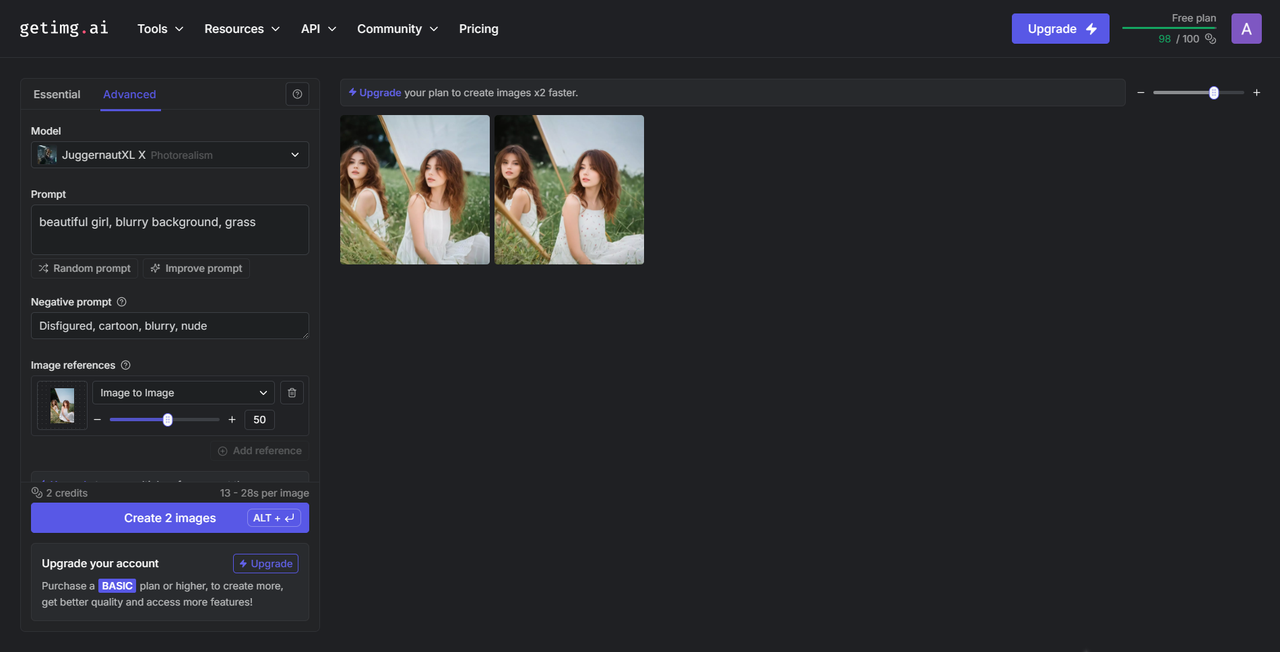Decrease reference strength with the minus icon
The height and width of the screenshot is (652, 1280).
click(97, 420)
